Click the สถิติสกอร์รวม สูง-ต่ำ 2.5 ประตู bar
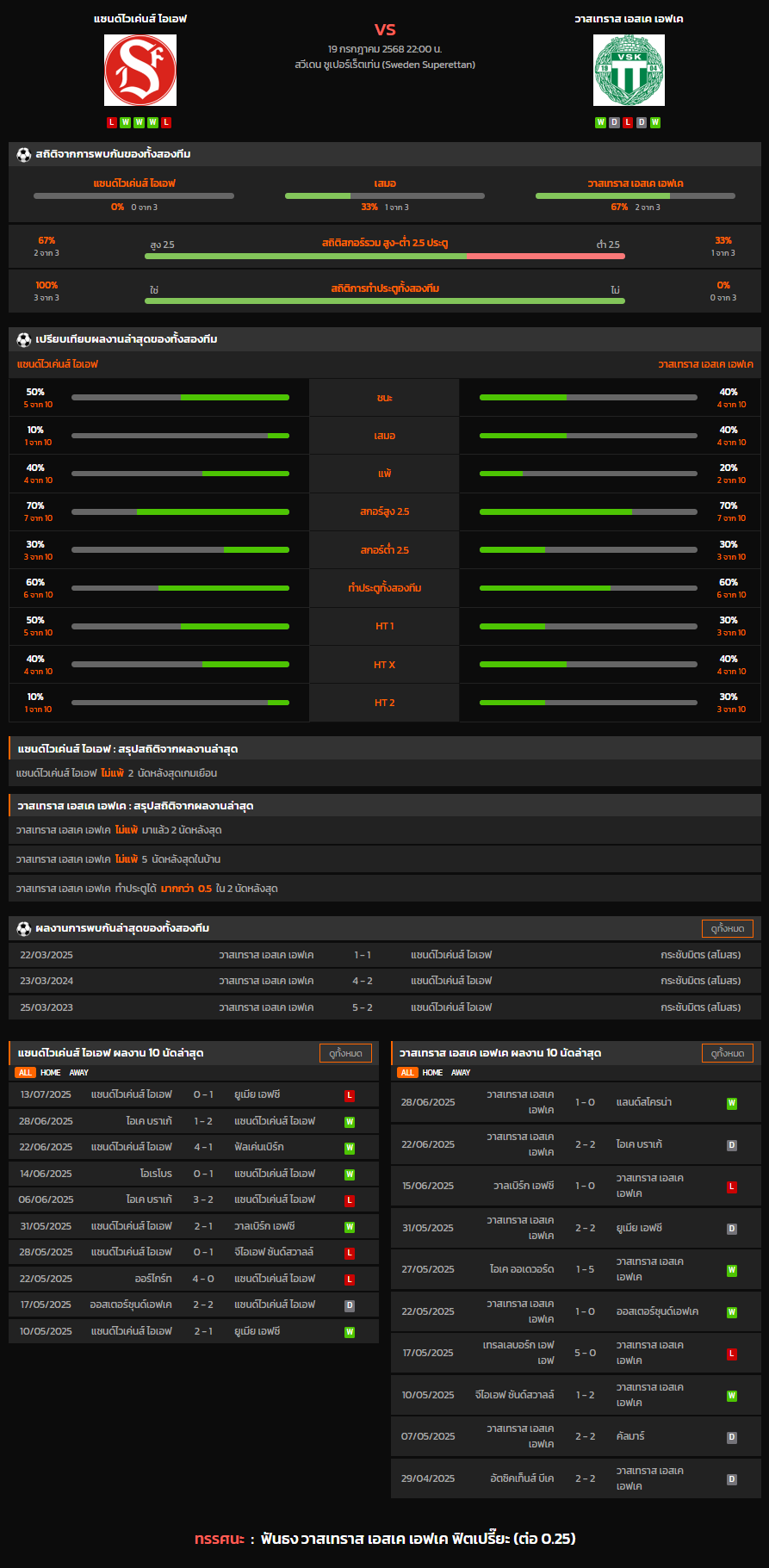Viewport: 769px width, 1568px height. click(385, 256)
